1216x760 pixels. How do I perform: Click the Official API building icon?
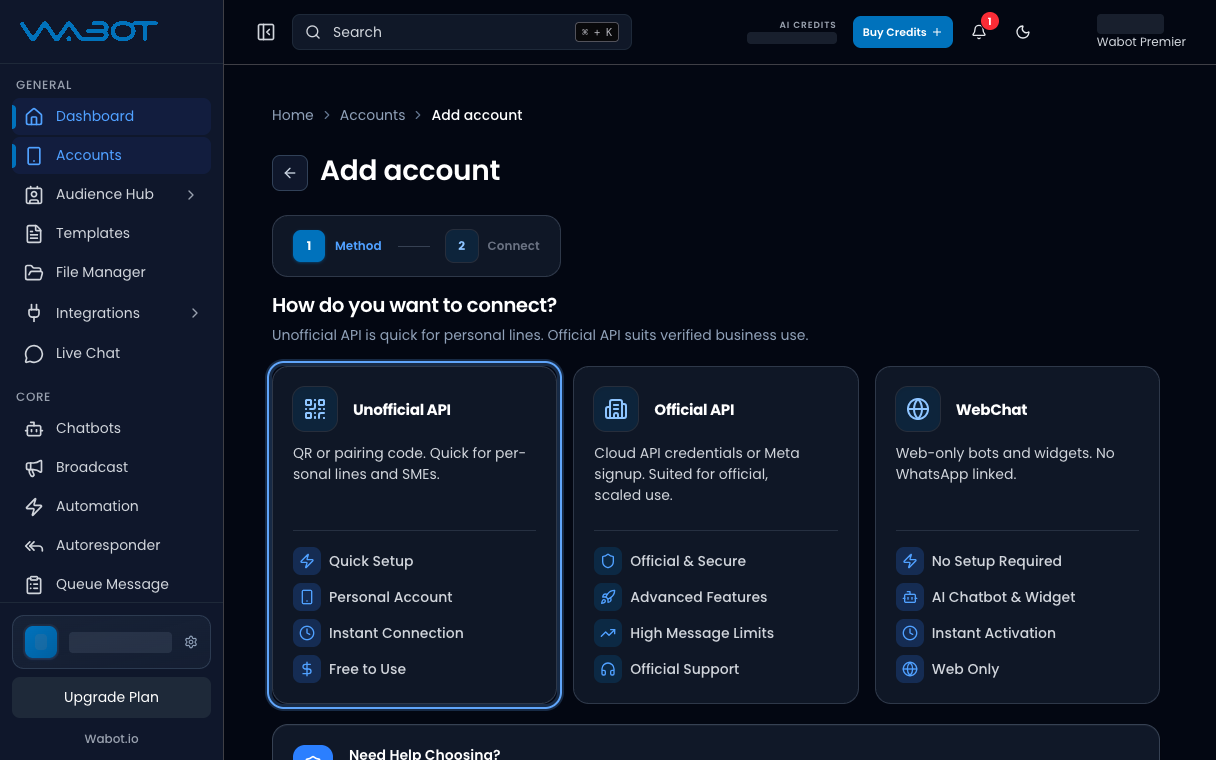click(x=616, y=409)
